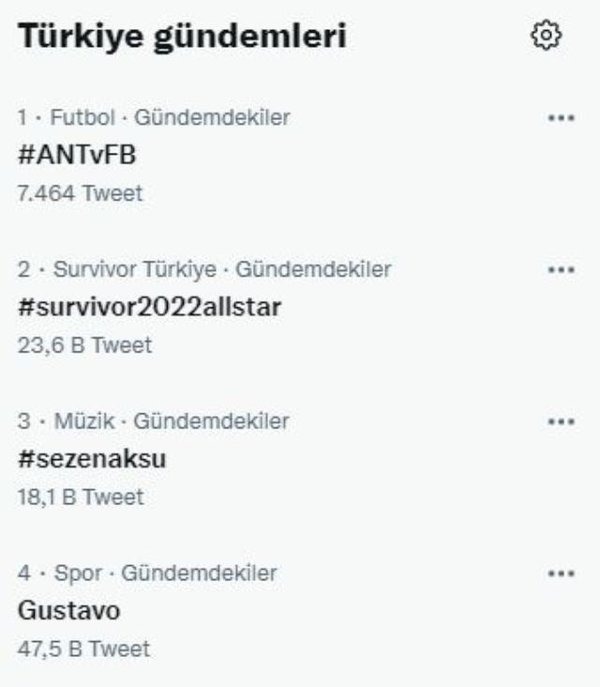View the Gustavo trending topic
This screenshot has height=687, width=600.
[x=69, y=610]
